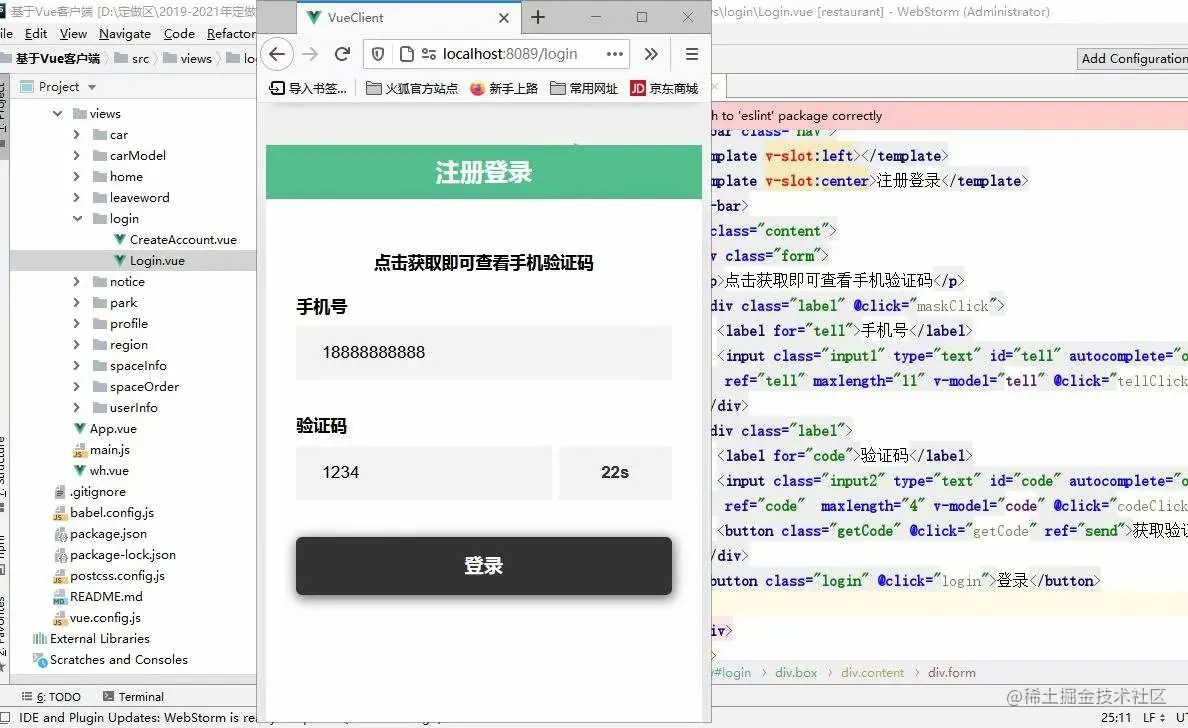
Task: Collapse the login folder
Action: (x=77, y=219)
